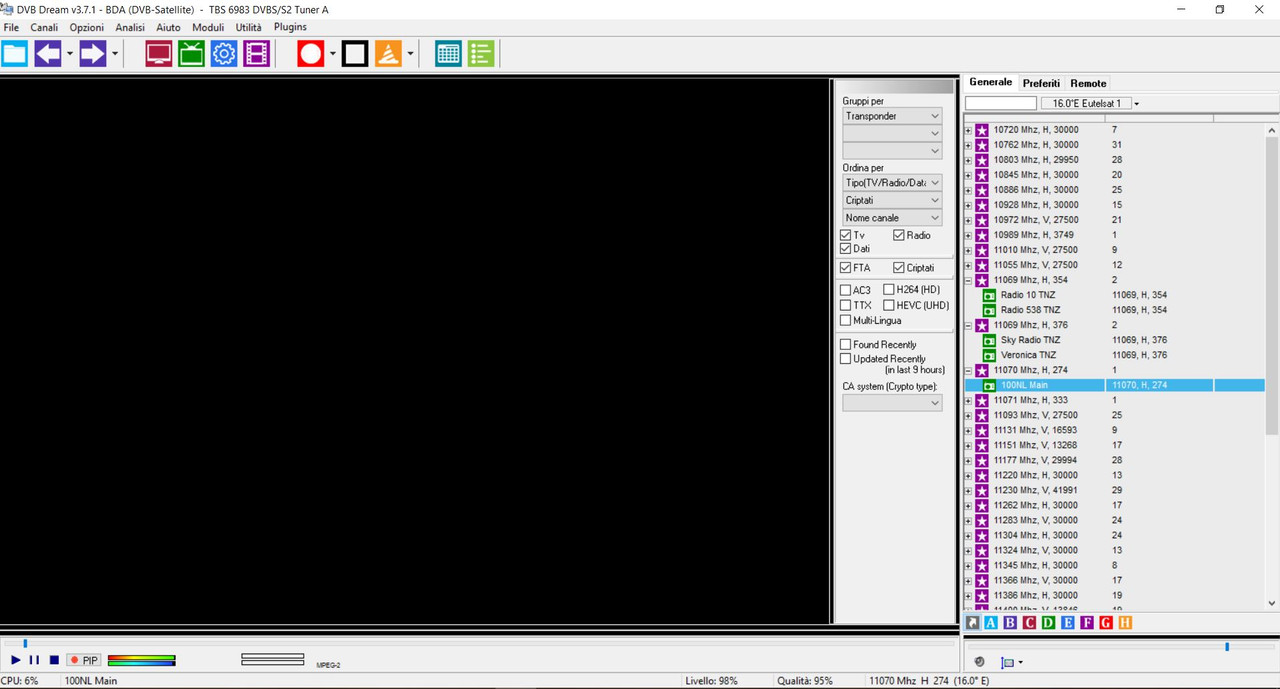Open the Tipo(TV/Radio/Dati) sort dropdown

click(x=892, y=183)
